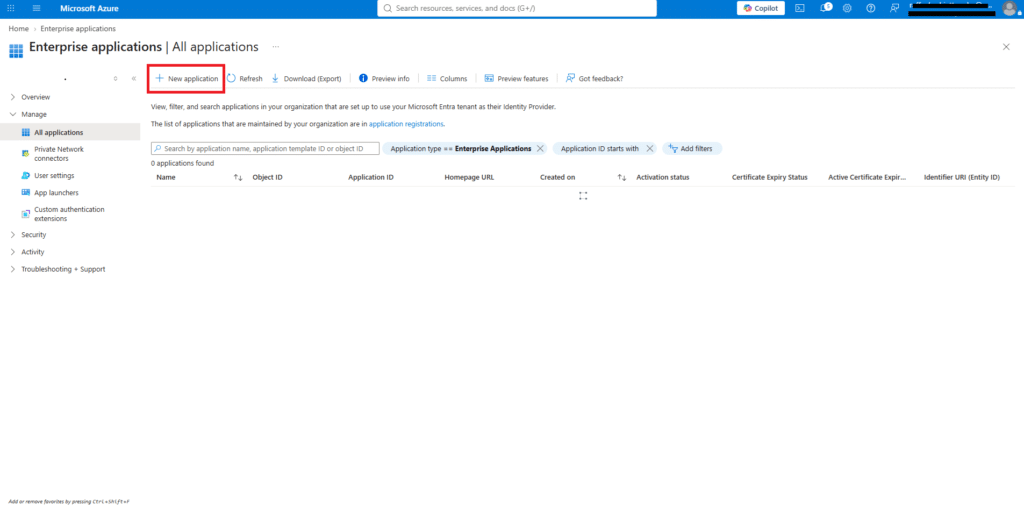Open the Azure apps waffle launcher
Viewport: 1024px width, 506px height.
pyautogui.click(x=11, y=8)
